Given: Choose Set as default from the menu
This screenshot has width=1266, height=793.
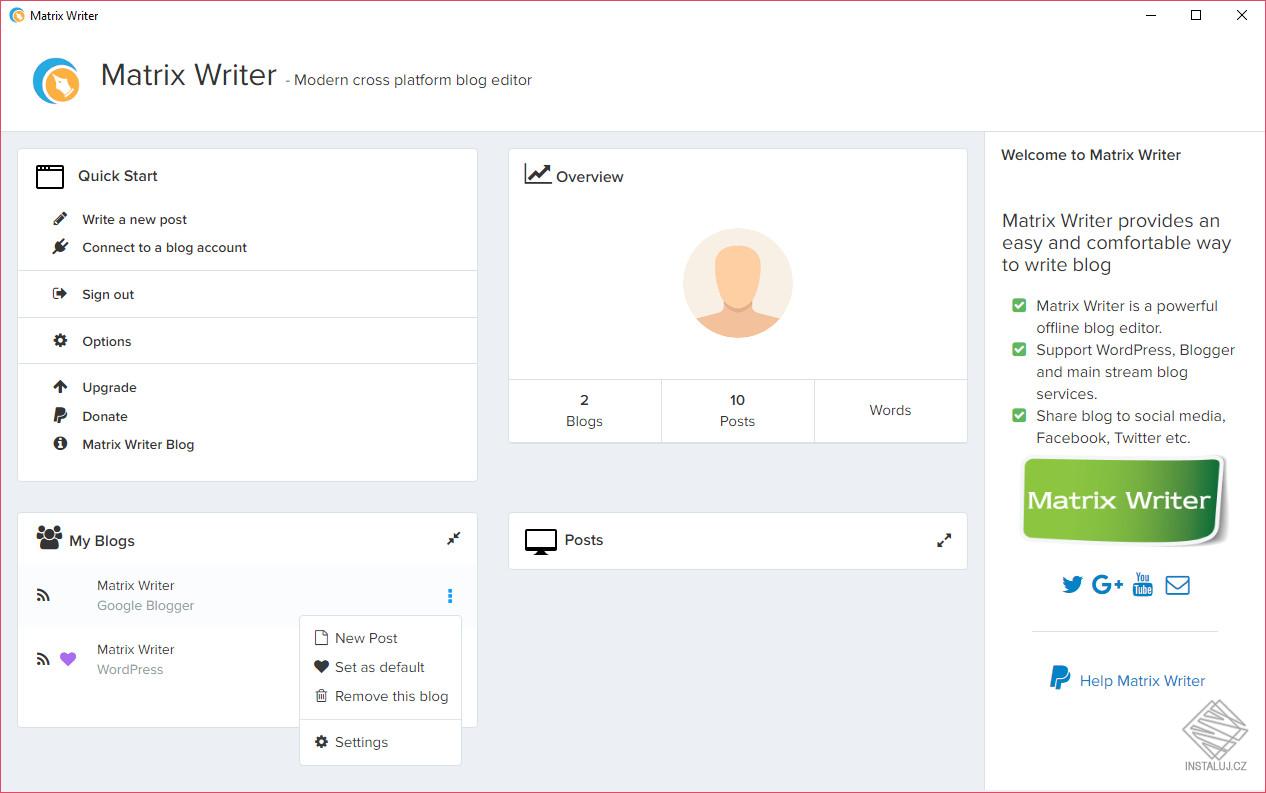Looking at the screenshot, I should [x=380, y=667].
